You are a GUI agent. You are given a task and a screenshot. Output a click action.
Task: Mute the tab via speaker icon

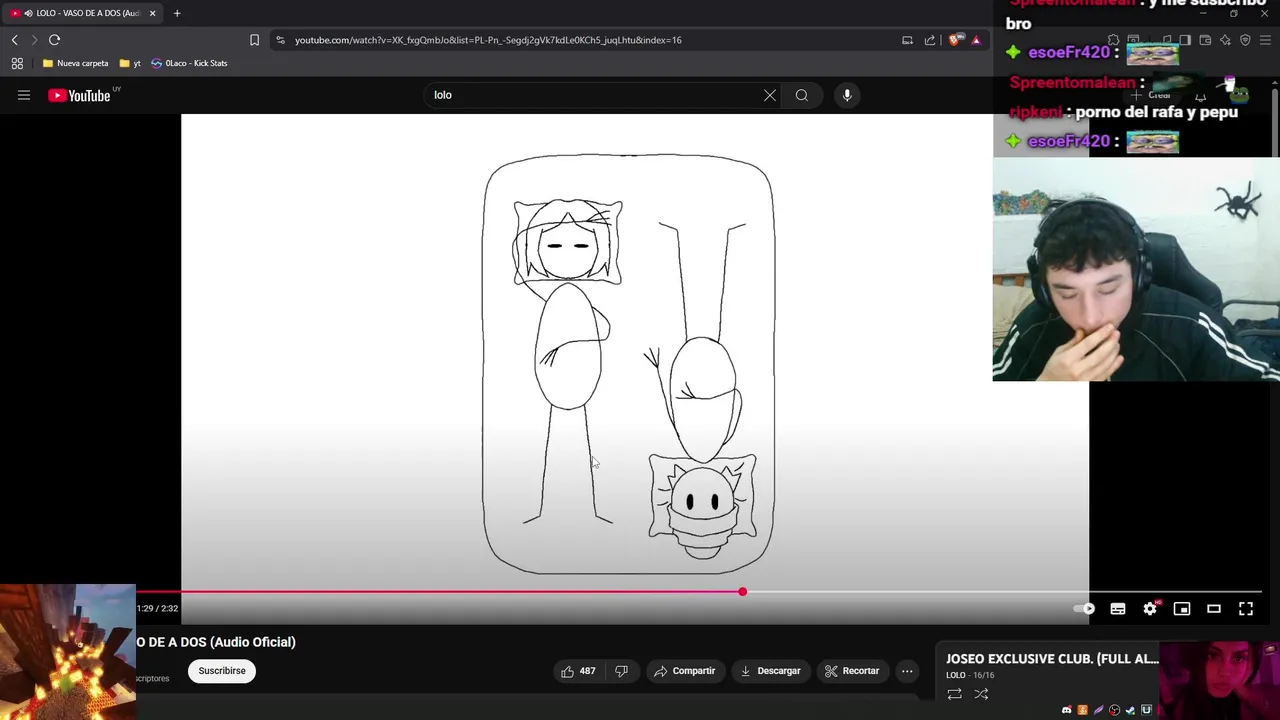pyautogui.click(x=28, y=13)
